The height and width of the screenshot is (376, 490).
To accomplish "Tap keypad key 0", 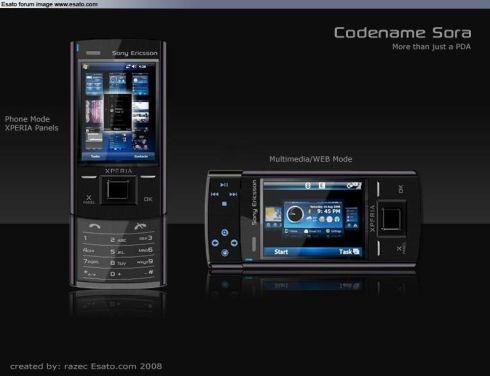I will tap(116, 274).
